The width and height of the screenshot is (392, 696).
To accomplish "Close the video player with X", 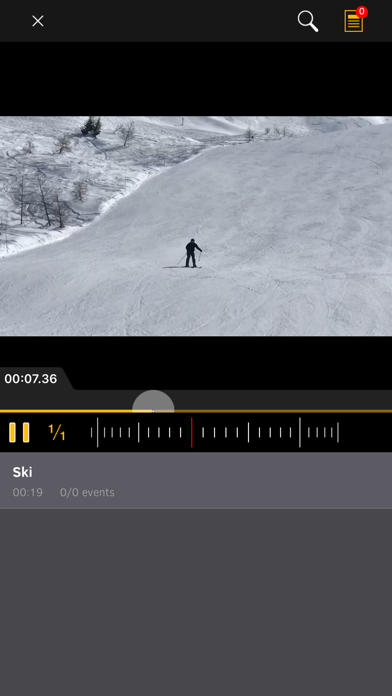I will click(38, 21).
